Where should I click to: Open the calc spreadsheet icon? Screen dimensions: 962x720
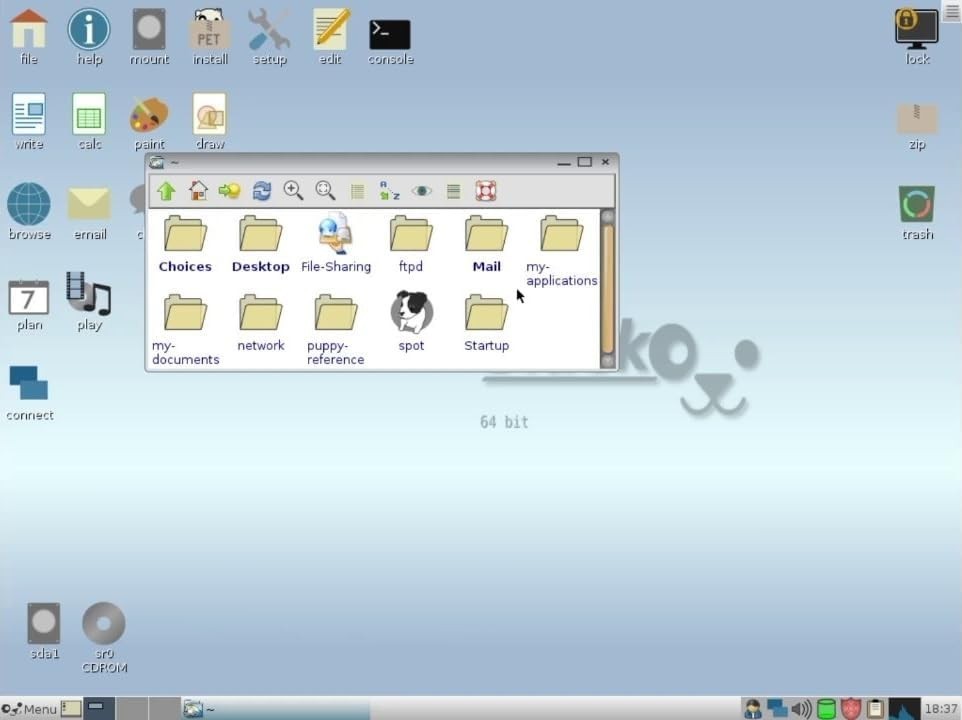click(89, 121)
